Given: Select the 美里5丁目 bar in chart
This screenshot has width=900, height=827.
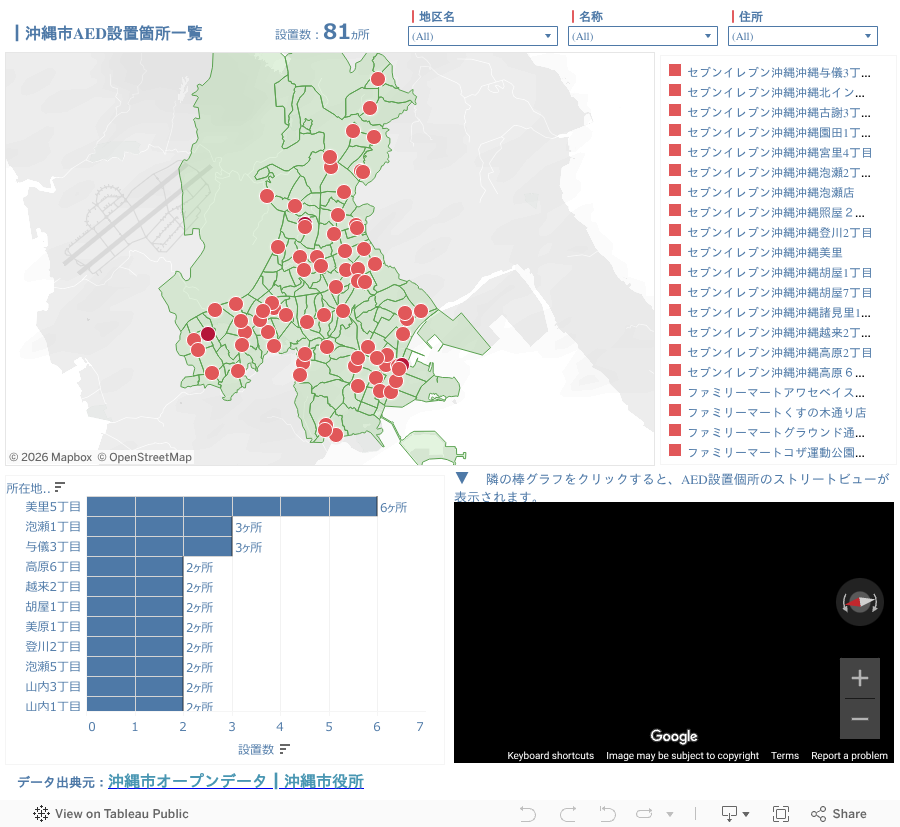Looking at the screenshot, I should click(231, 507).
